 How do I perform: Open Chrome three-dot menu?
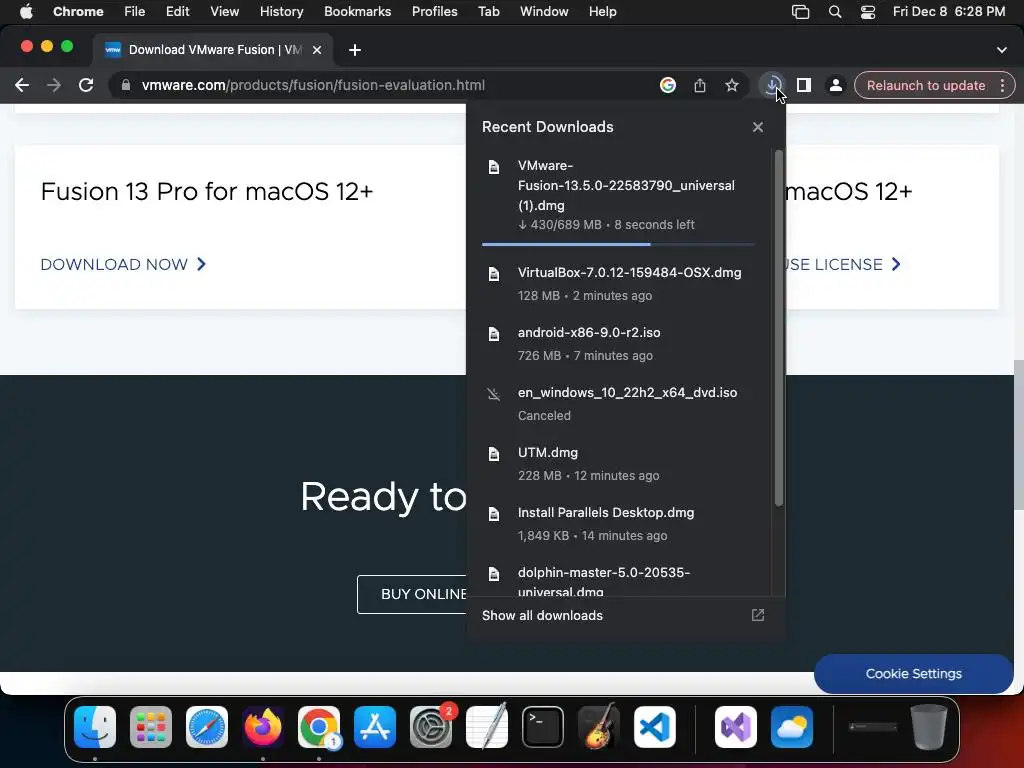click(x=1002, y=85)
